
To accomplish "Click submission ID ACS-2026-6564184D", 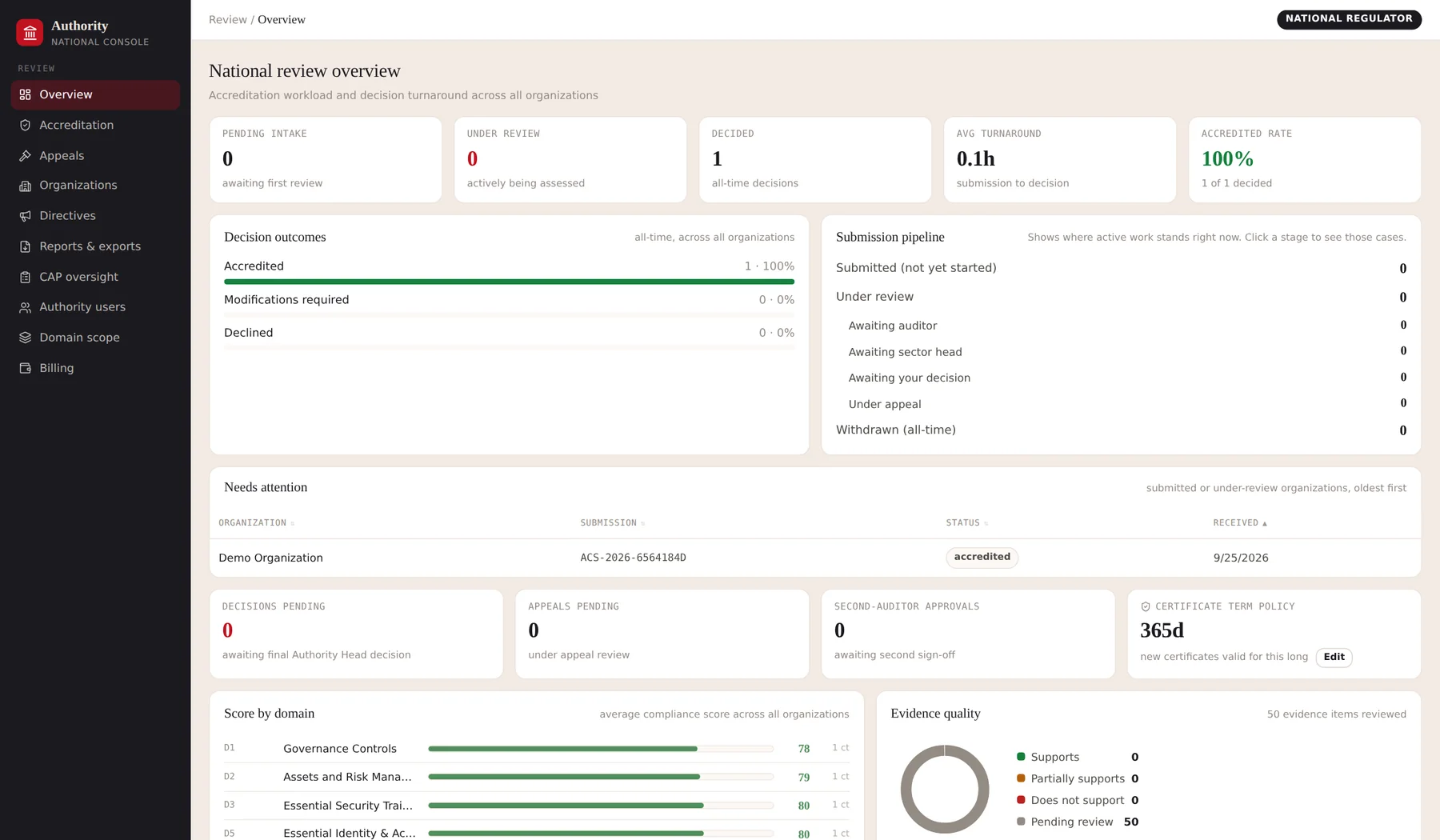I will [x=633, y=558].
